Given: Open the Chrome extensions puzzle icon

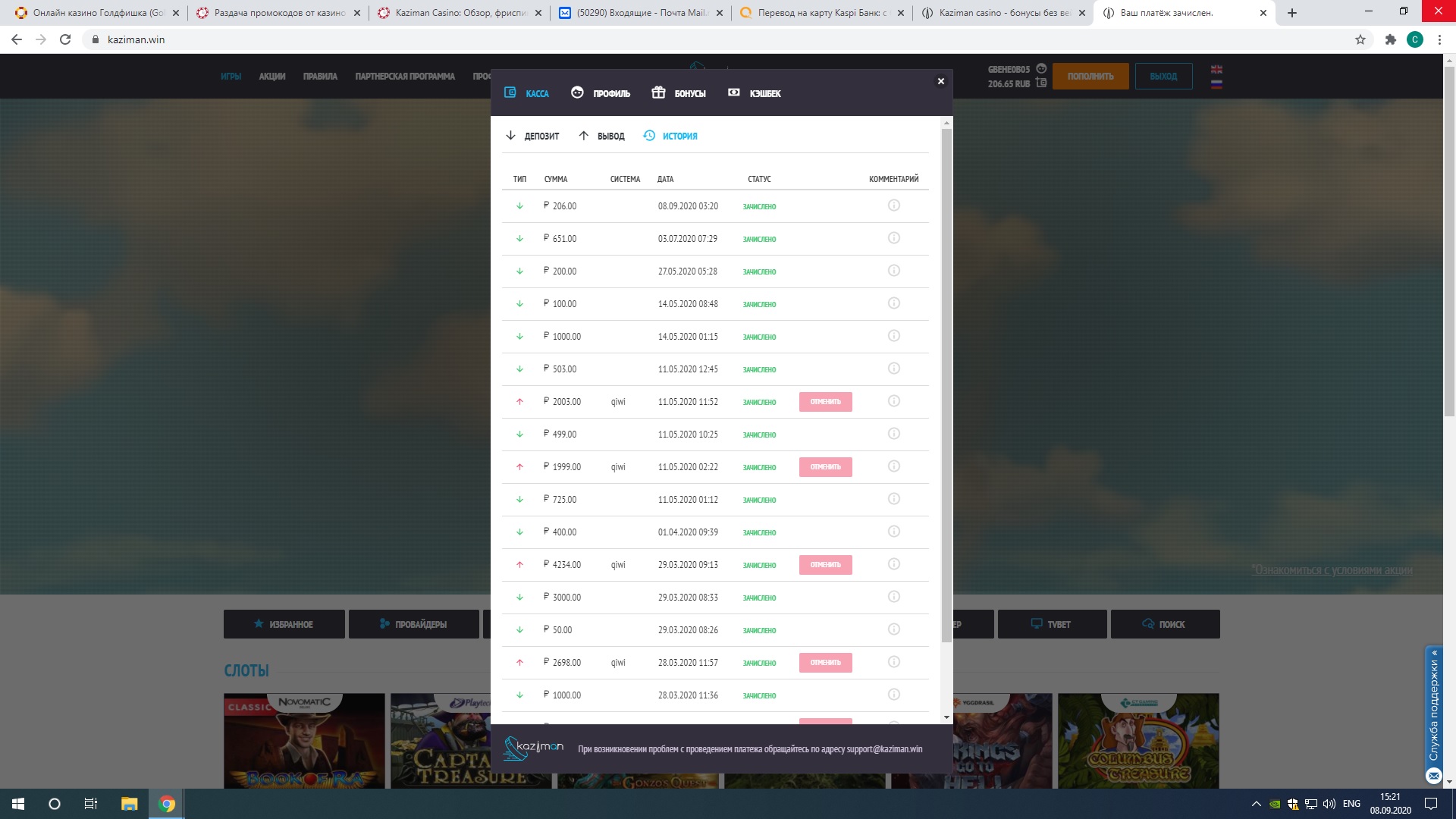Looking at the screenshot, I should (1390, 39).
